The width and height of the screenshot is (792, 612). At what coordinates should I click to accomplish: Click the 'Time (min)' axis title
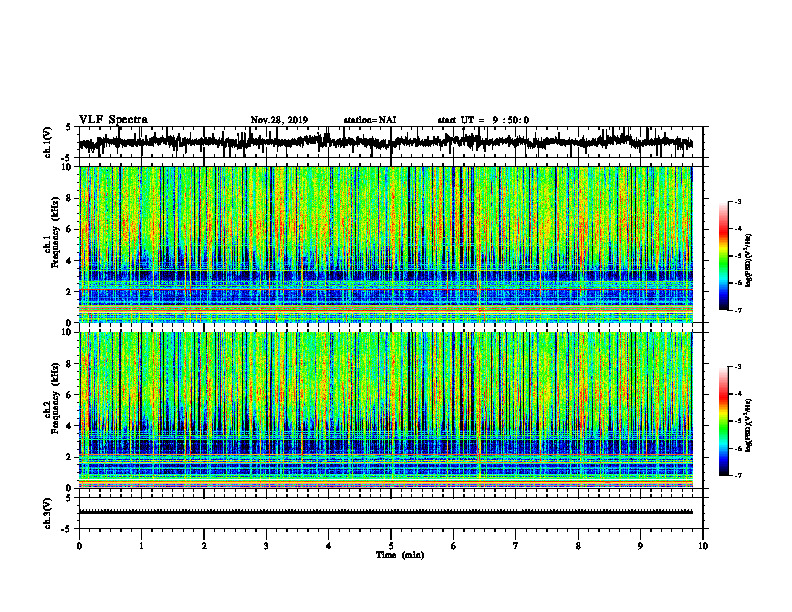(x=400, y=555)
